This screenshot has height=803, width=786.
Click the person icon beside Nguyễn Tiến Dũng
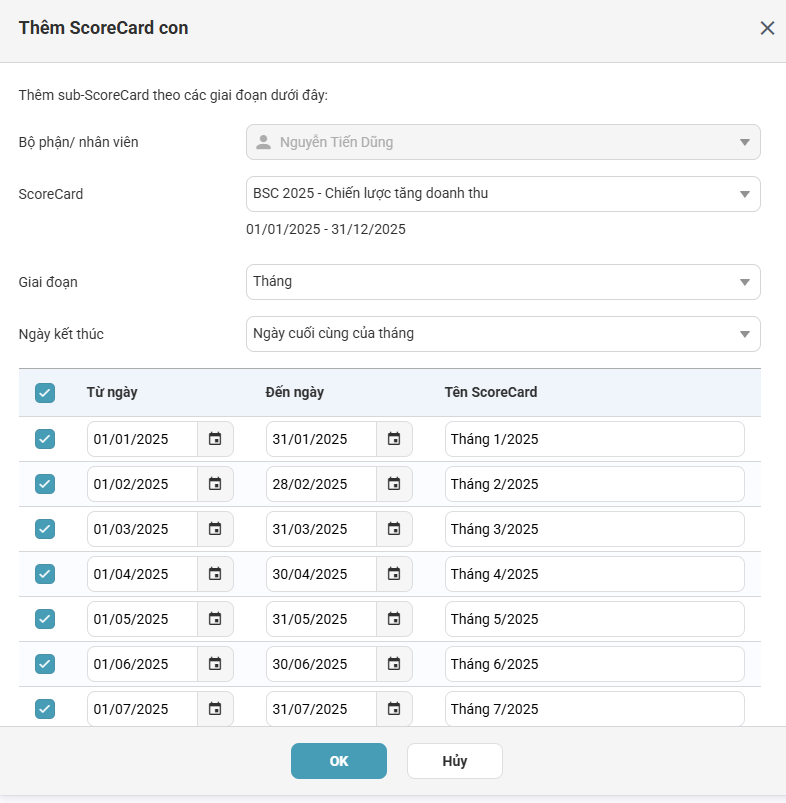coord(262,142)
